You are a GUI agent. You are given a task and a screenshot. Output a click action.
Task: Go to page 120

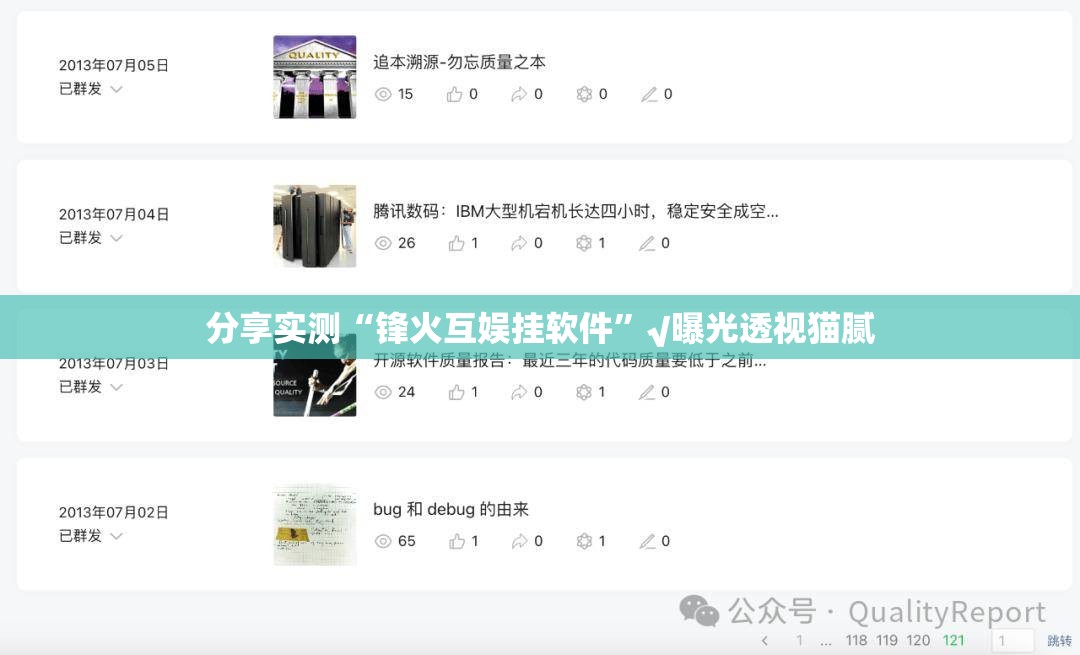pyautogui.click(x=918, y=641)
